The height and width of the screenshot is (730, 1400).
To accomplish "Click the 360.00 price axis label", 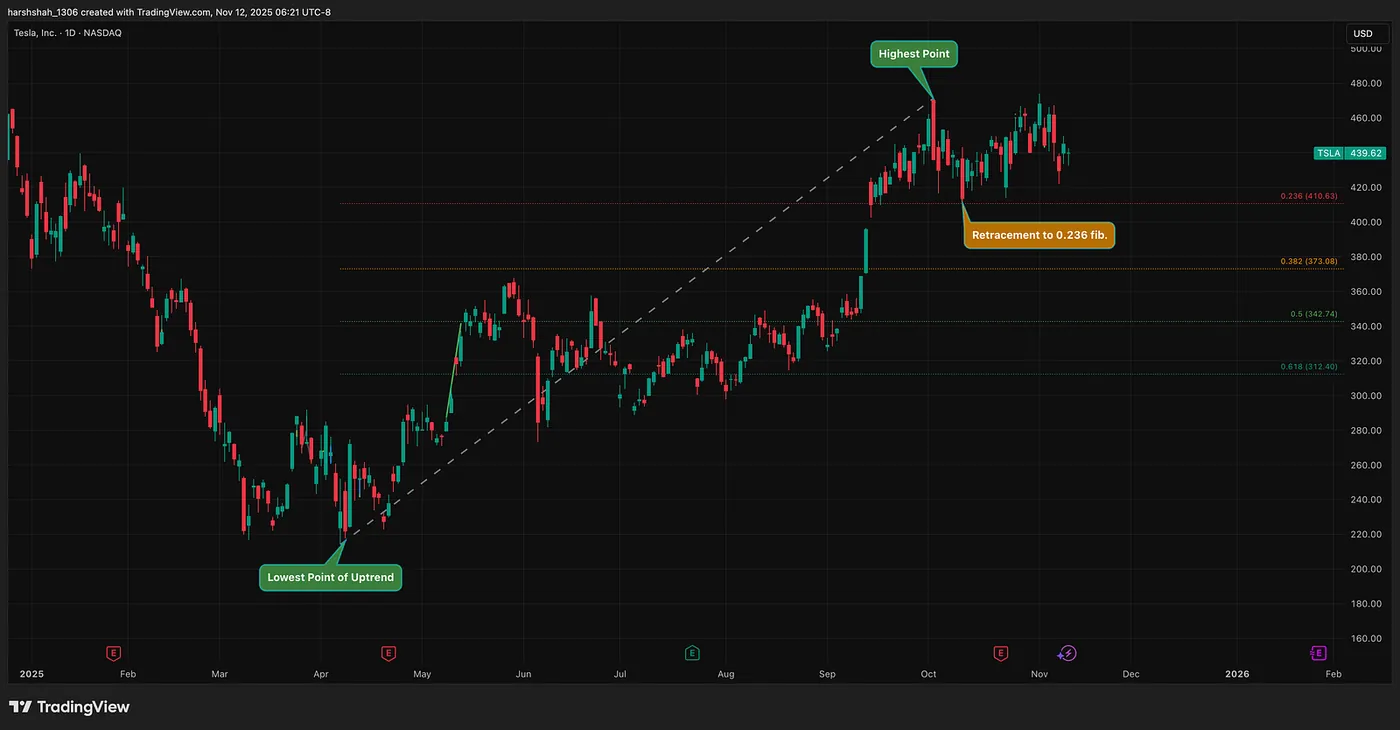I will (x=1364, y=292).
